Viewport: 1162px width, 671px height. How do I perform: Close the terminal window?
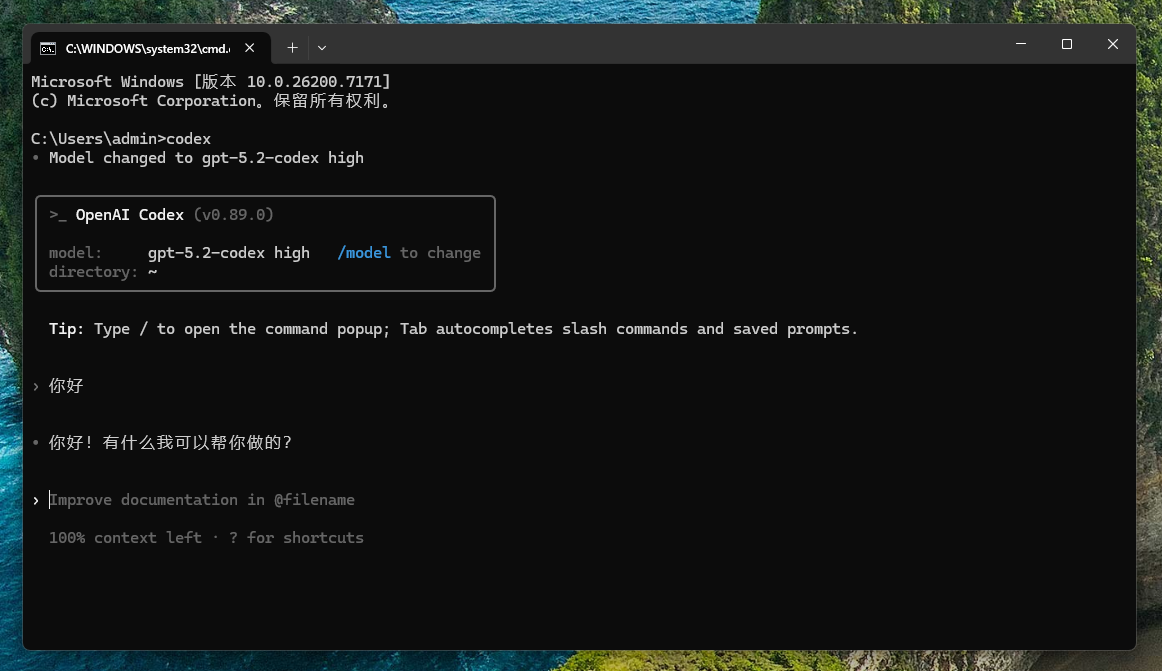tap(1112, 44)
